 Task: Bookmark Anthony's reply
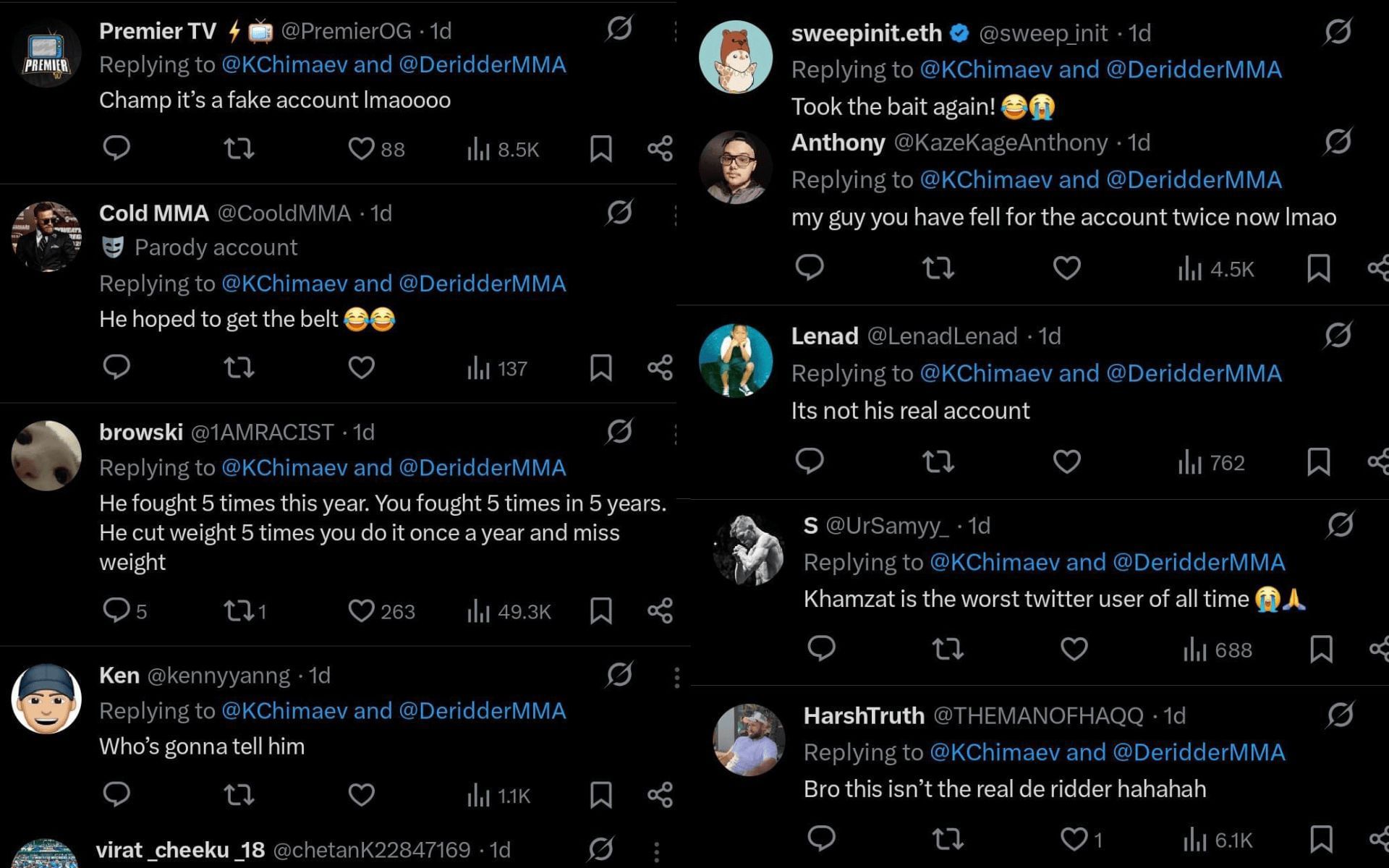point(1318,268)
